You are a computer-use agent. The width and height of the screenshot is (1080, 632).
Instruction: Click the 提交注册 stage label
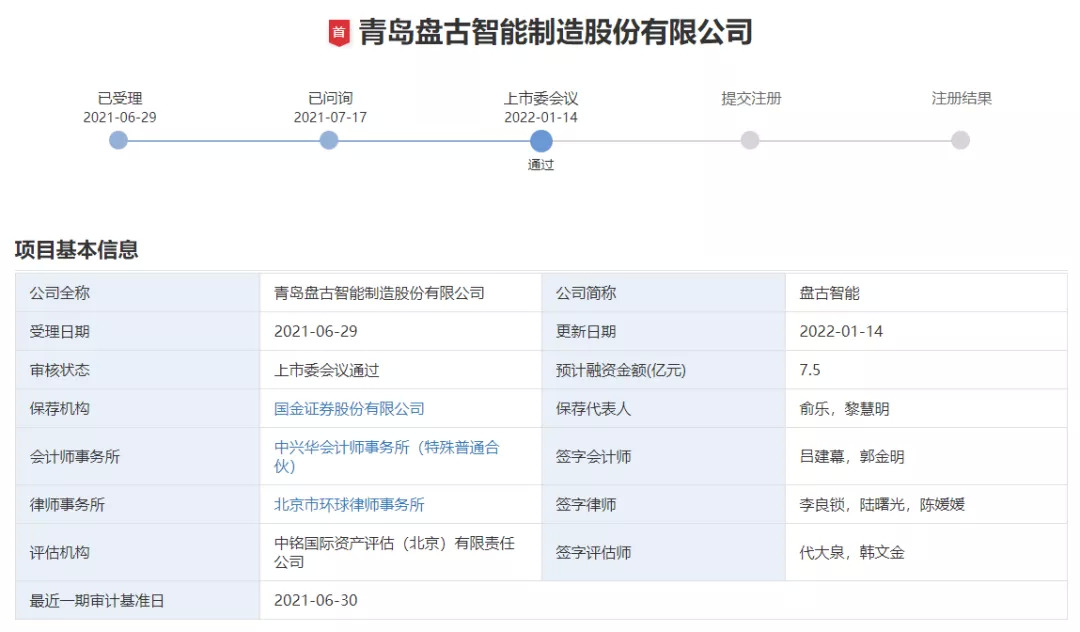751,98
